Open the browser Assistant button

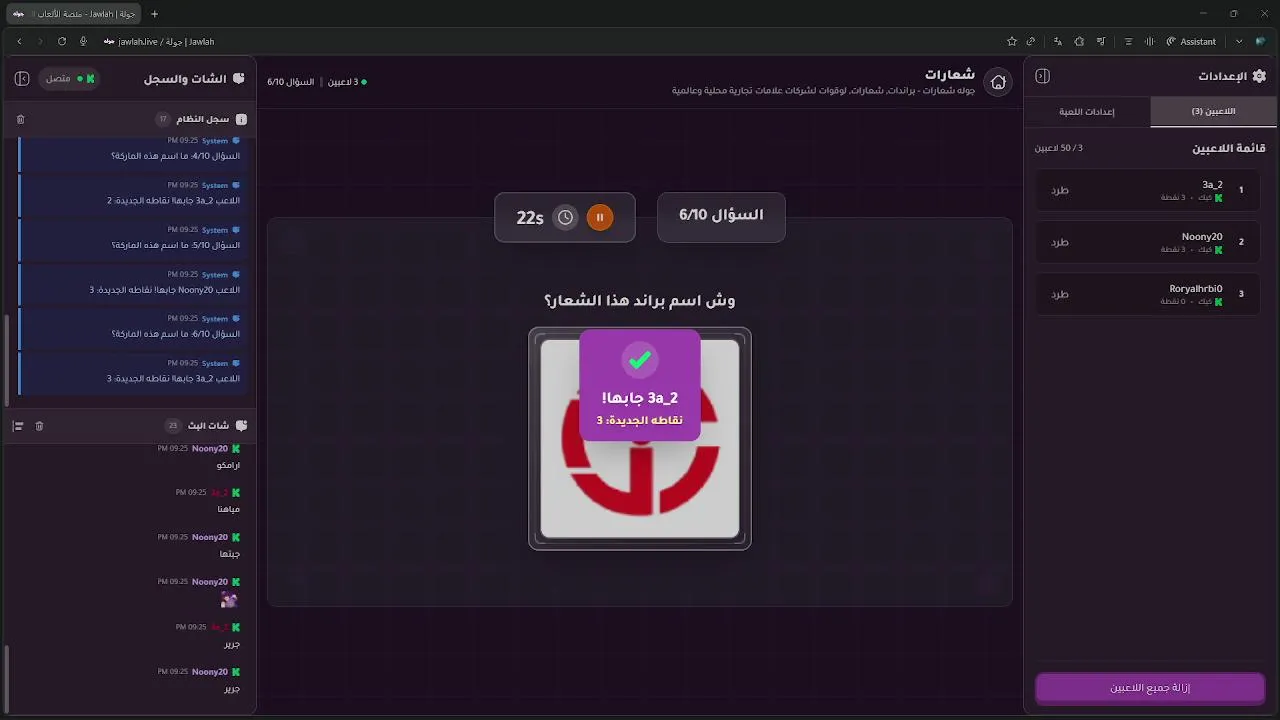(1191, 41)
